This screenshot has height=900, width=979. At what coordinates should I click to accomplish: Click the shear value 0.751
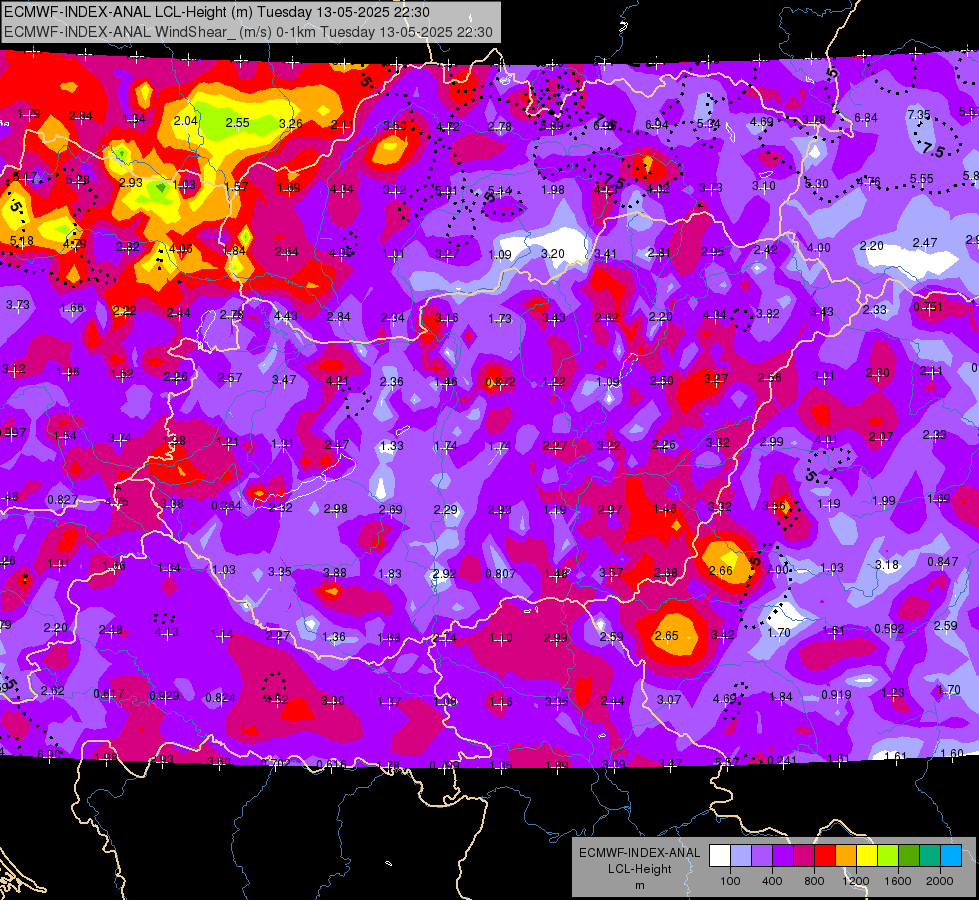928,307
